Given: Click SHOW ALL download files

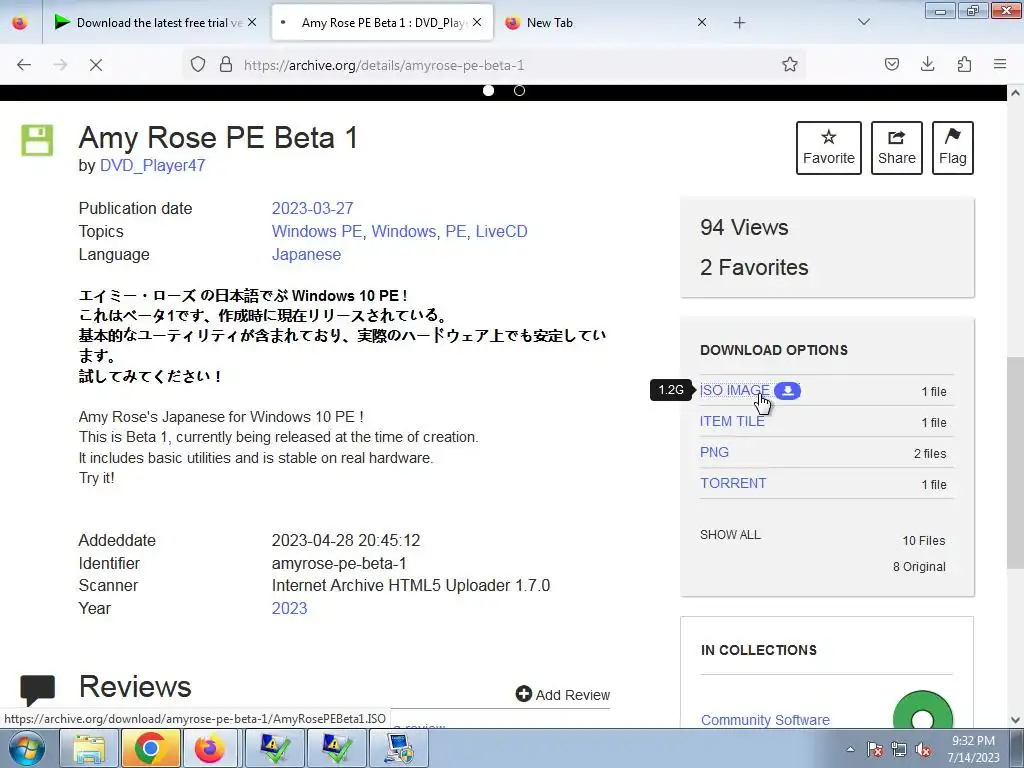Looking at the screenshot, I should 730,534.
